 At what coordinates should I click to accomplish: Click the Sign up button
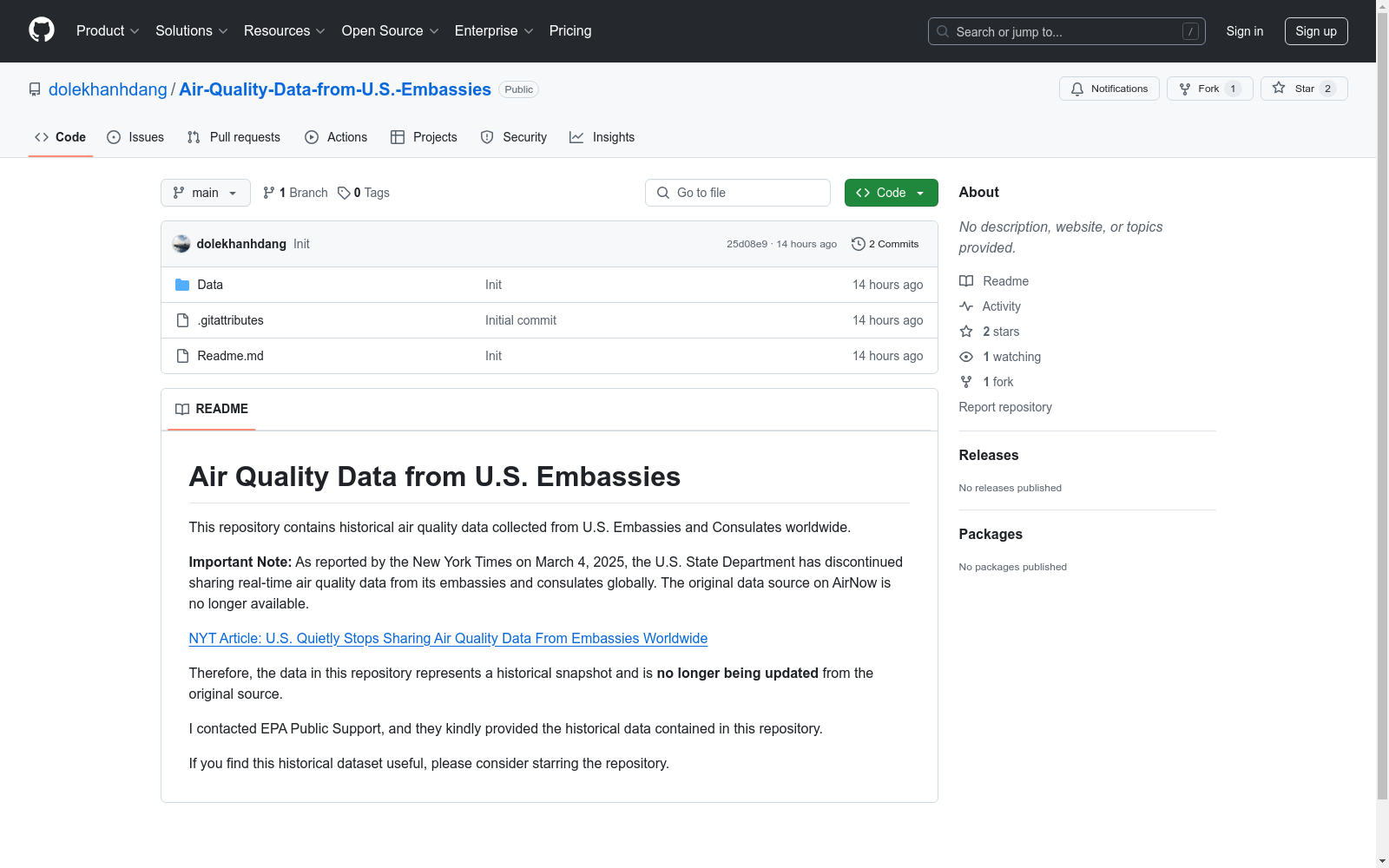[x=1315, y=31]
